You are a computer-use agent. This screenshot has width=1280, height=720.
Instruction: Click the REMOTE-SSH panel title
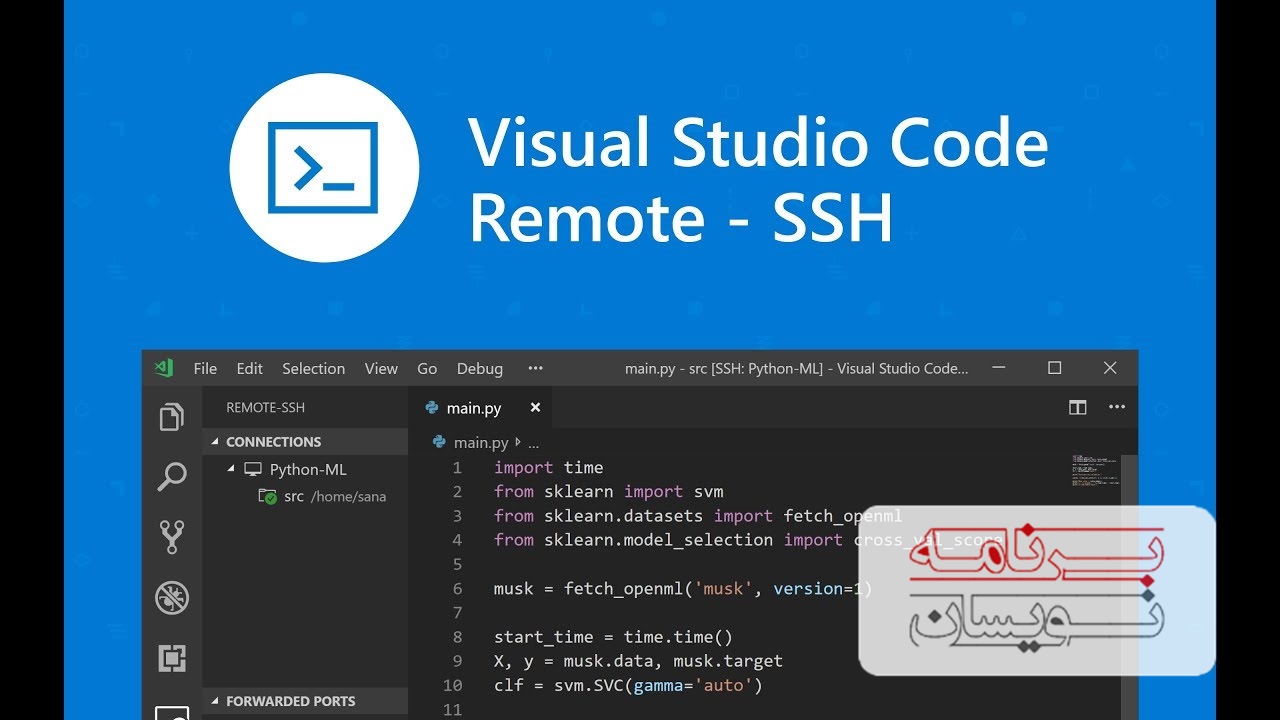pos(265,407)
